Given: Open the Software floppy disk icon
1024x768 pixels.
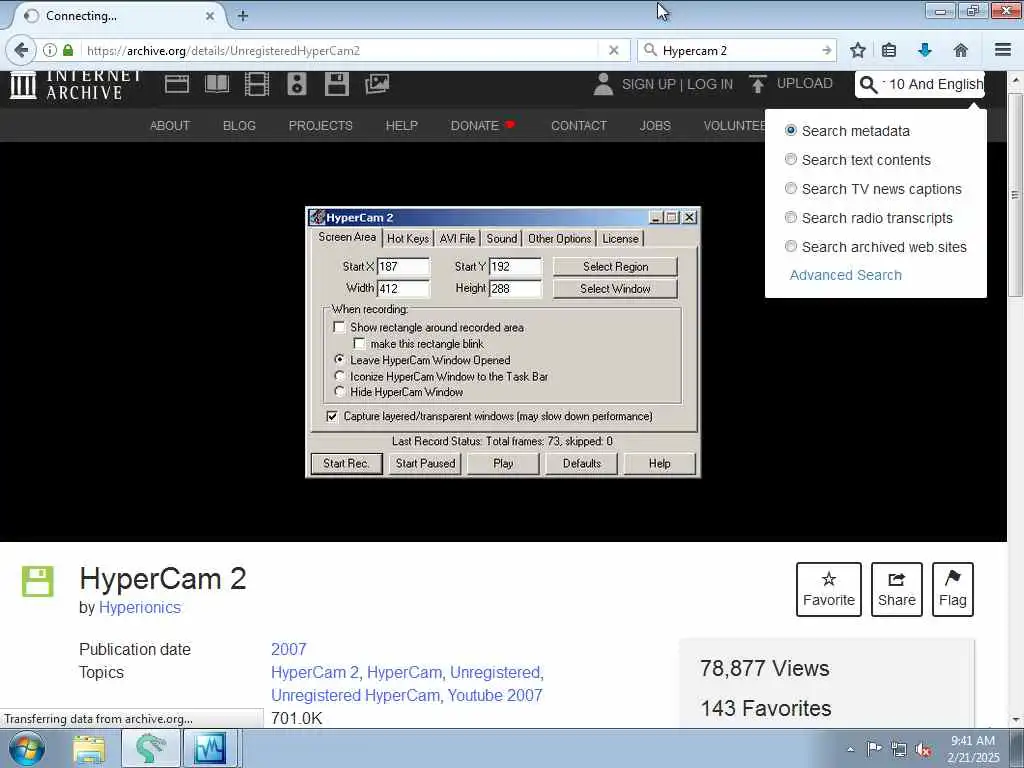Looking at the screenshot, I should pos(337,84).
